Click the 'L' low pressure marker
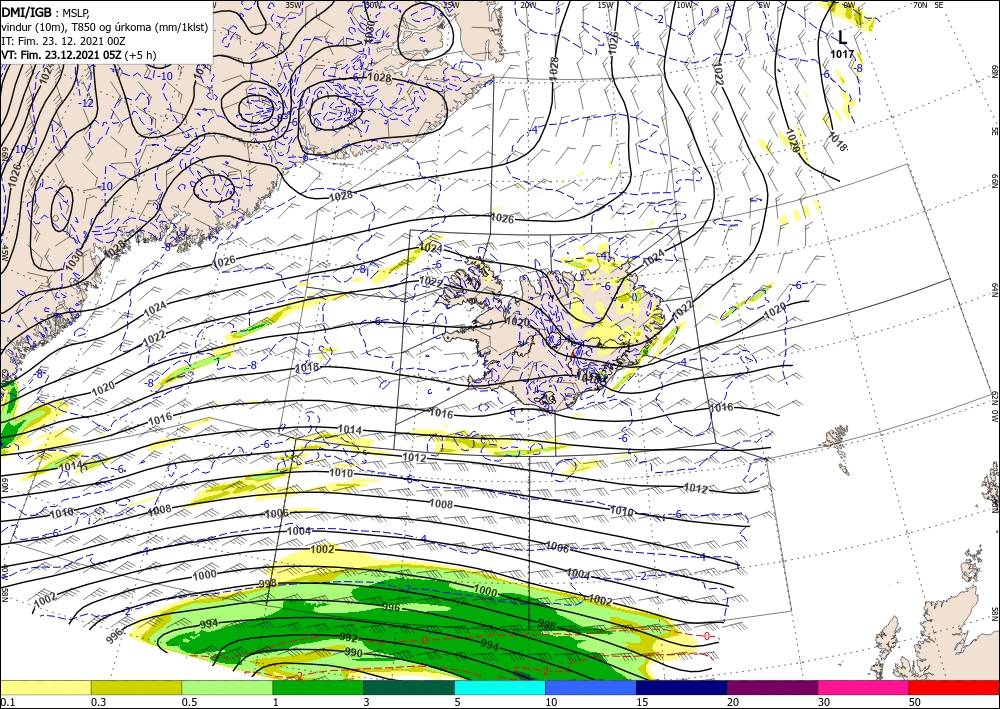This screenshot has width=1000, height=709. [x=842, y=37]
